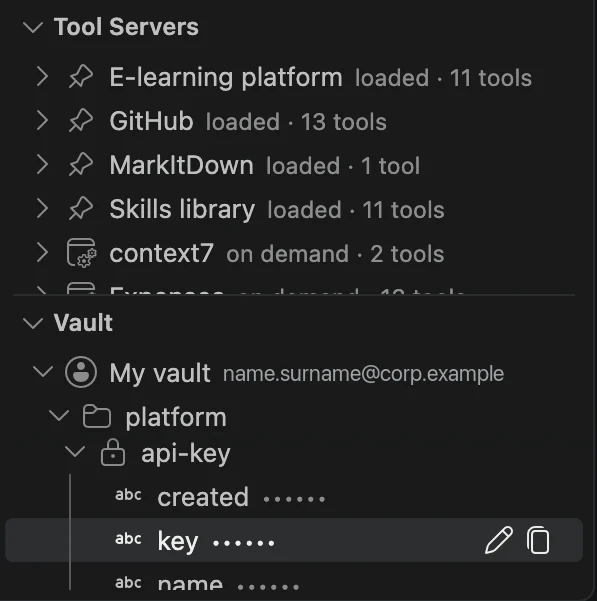The height and width of the screenshot is (601, 597).
Task: Select the MarkItDown server label
Action: click(x=182, y=165)
